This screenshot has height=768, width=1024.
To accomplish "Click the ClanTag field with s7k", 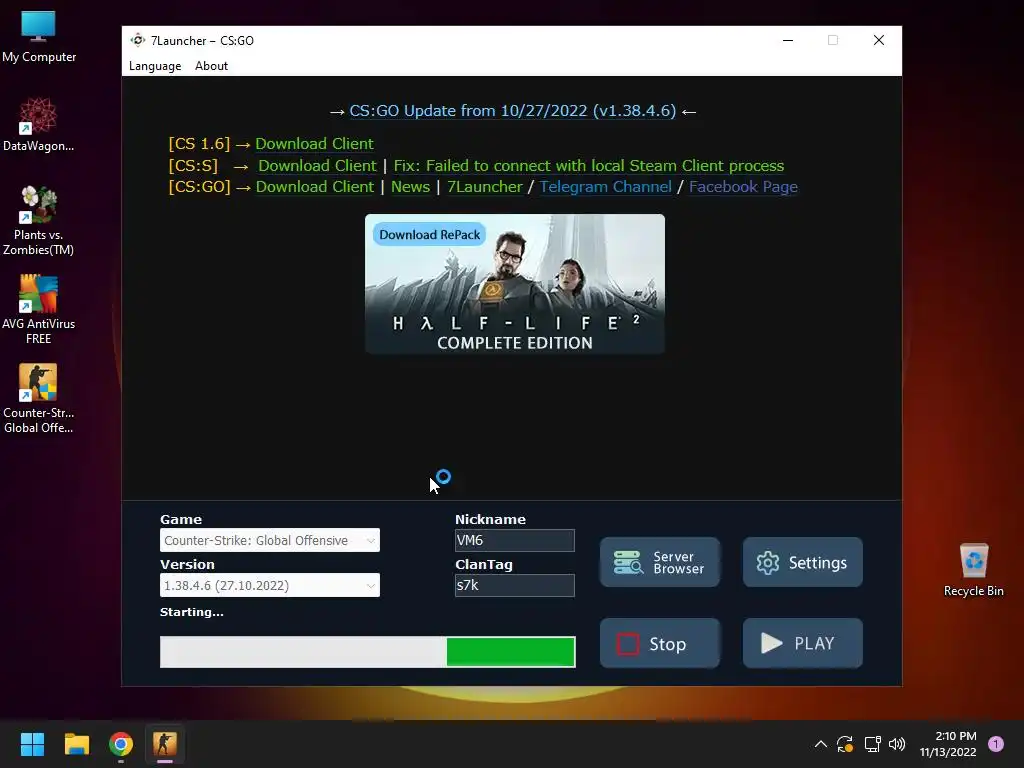I will point(515,585).
